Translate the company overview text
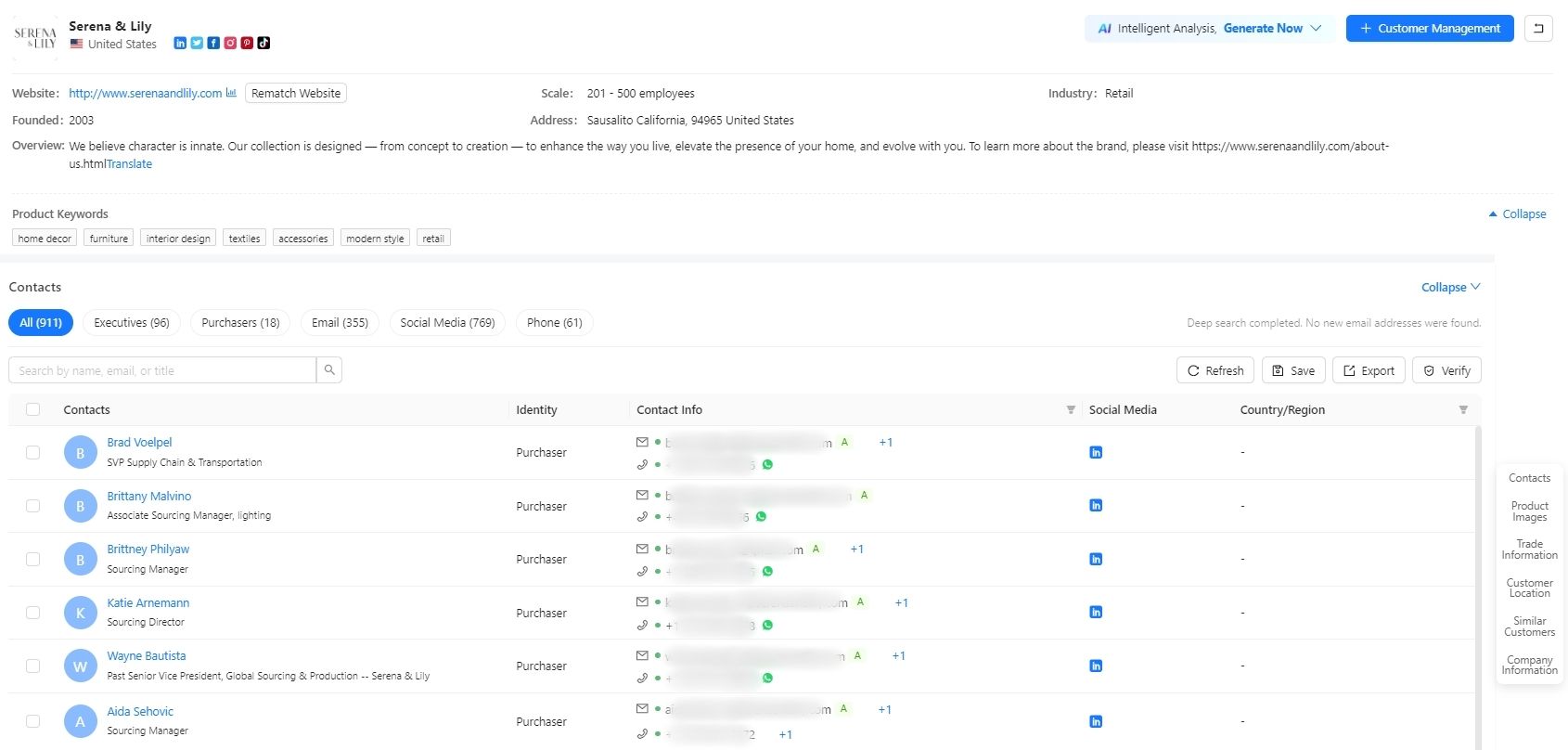This screenshot has width=1568, height=750. pos(129,164)
